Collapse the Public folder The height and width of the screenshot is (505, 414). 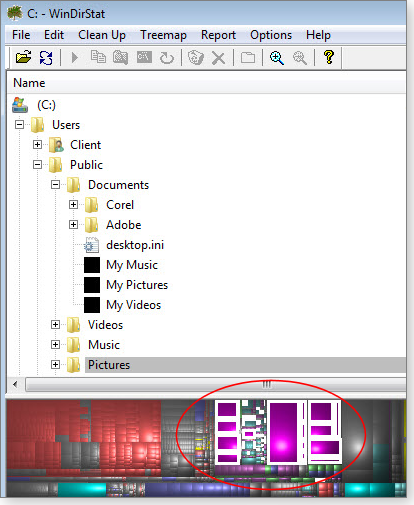(38, 165)
